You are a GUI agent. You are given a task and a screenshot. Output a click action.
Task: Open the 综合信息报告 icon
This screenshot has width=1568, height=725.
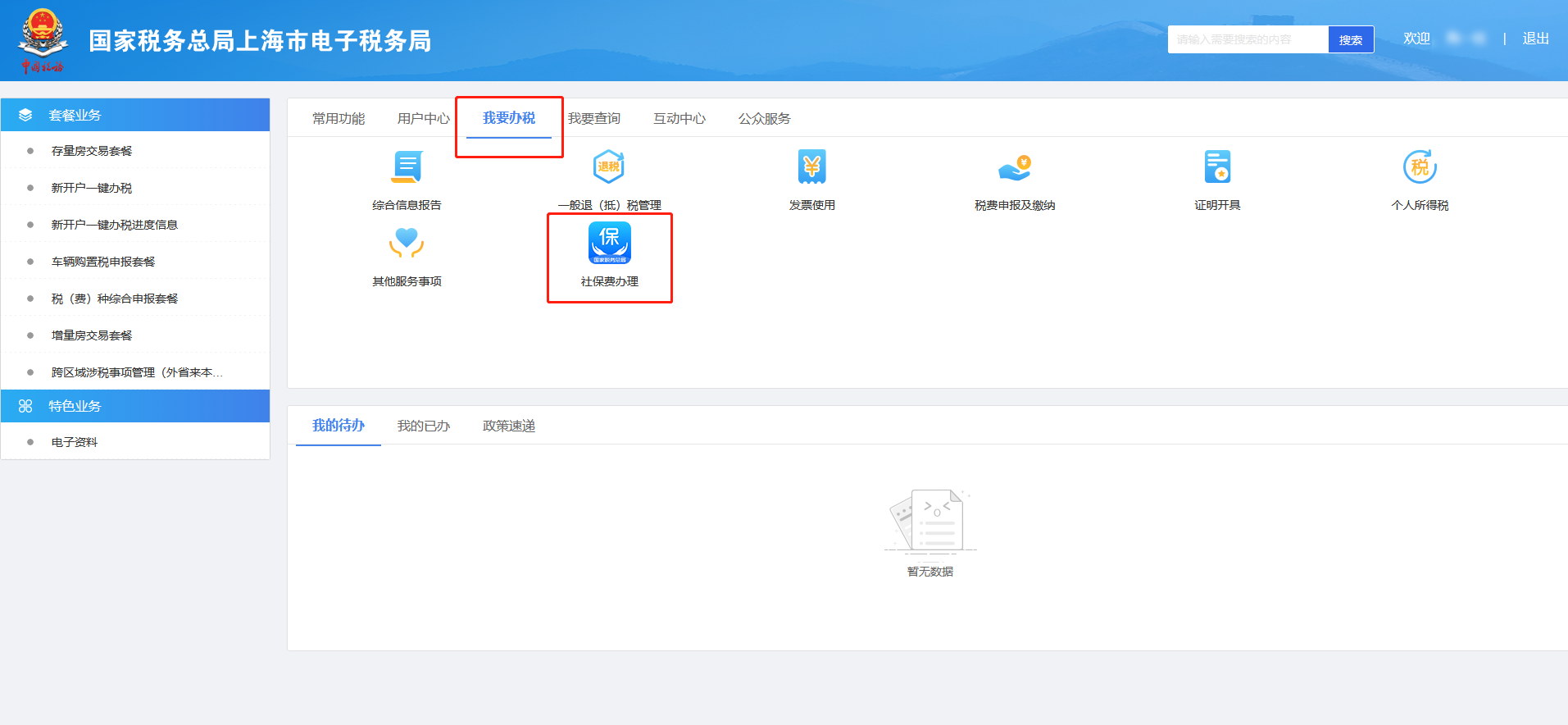point(407,167)
